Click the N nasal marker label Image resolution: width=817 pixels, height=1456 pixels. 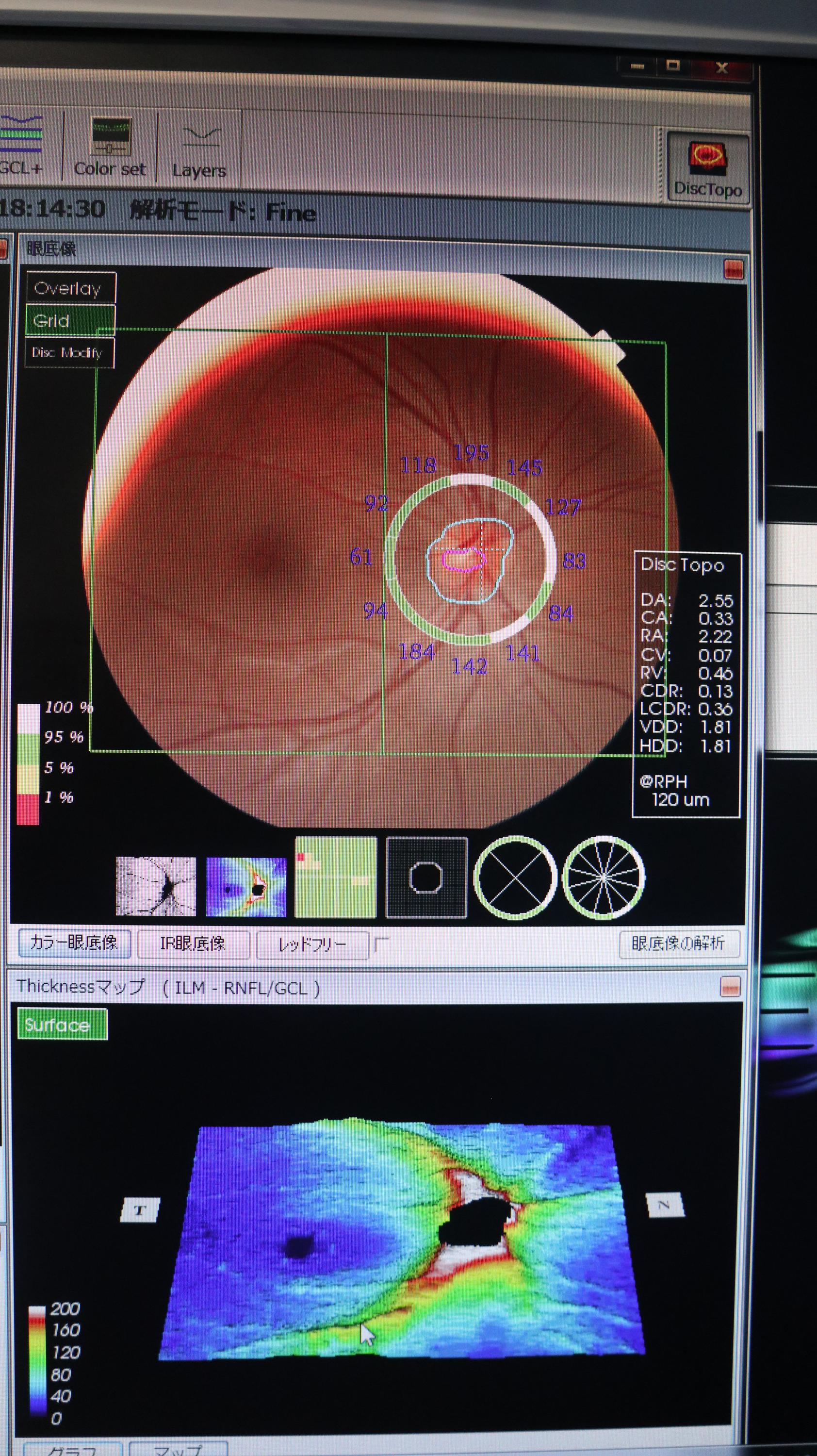pos(665,1205)
